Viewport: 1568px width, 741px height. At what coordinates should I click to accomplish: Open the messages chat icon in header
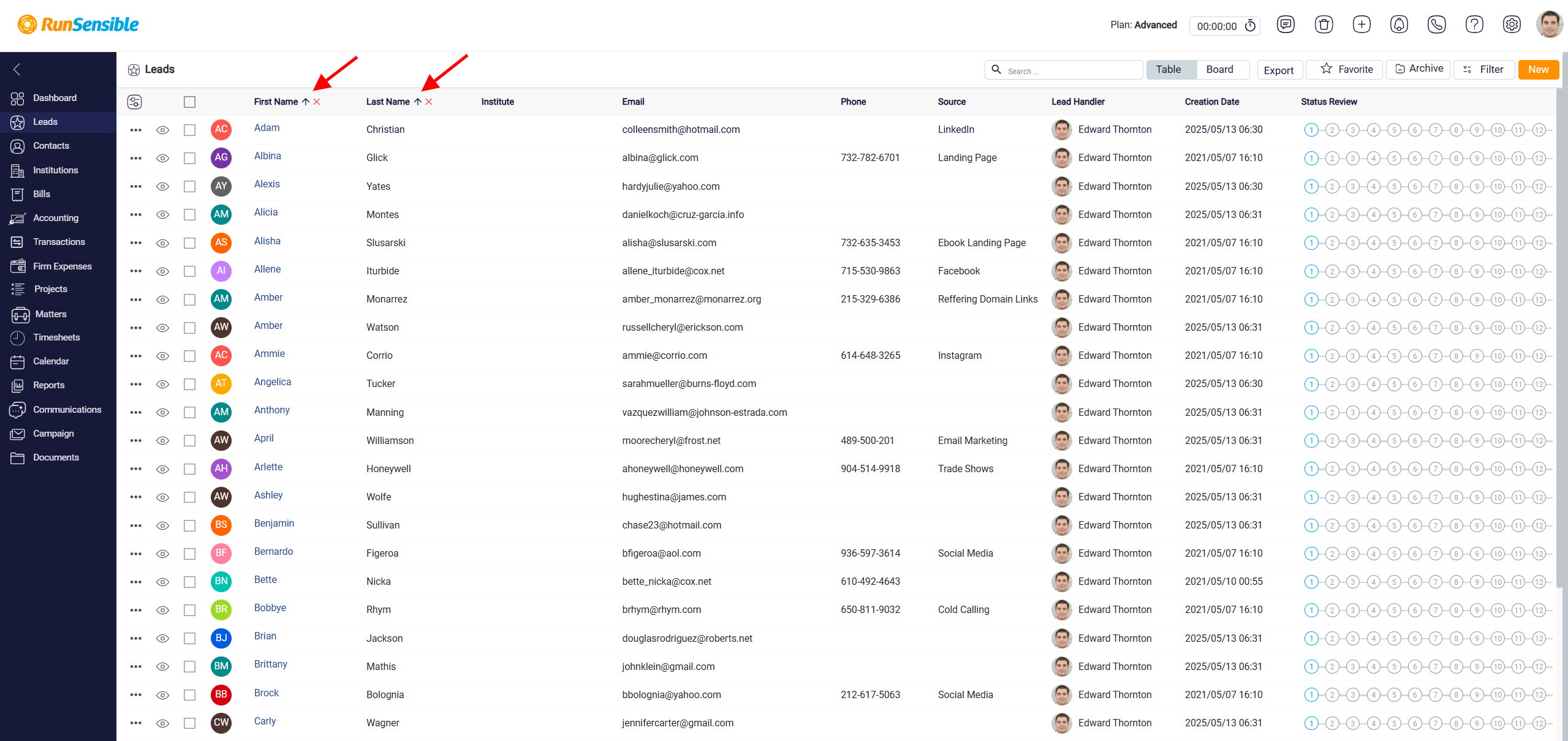click(1286, 24)
